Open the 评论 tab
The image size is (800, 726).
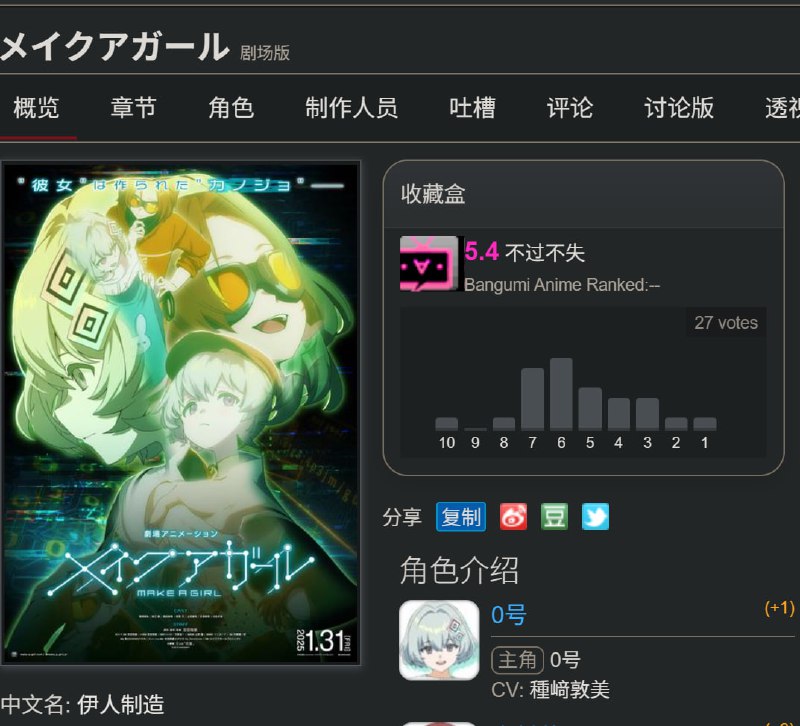570,108
